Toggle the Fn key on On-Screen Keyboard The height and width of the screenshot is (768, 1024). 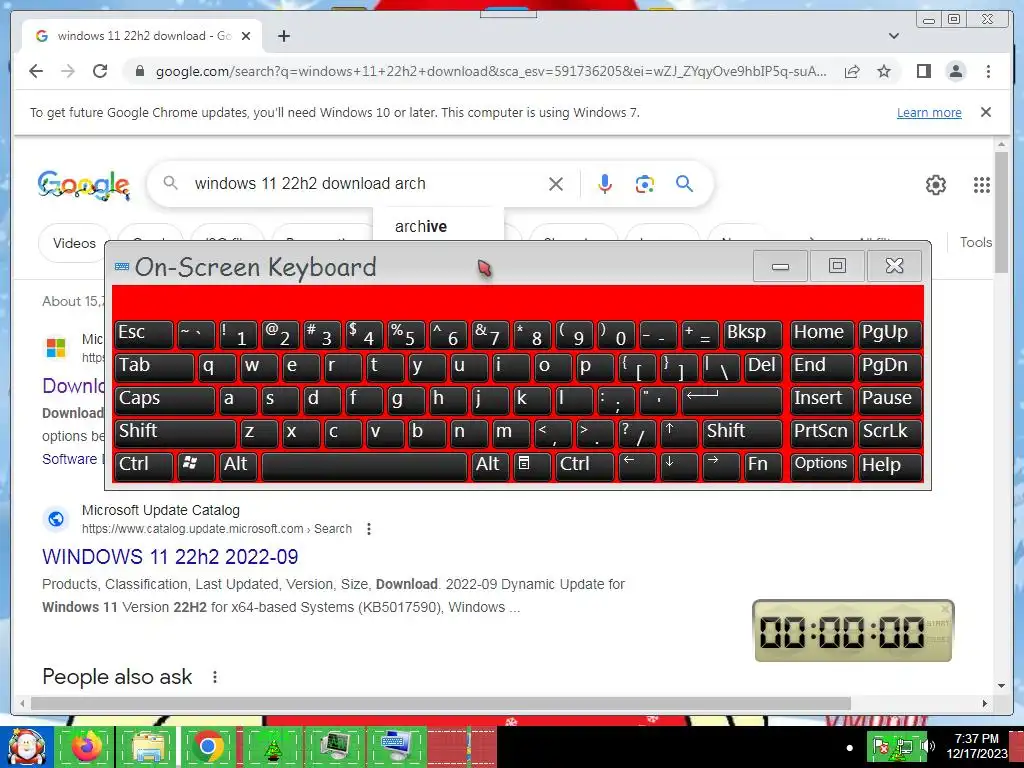click(763, 465)
